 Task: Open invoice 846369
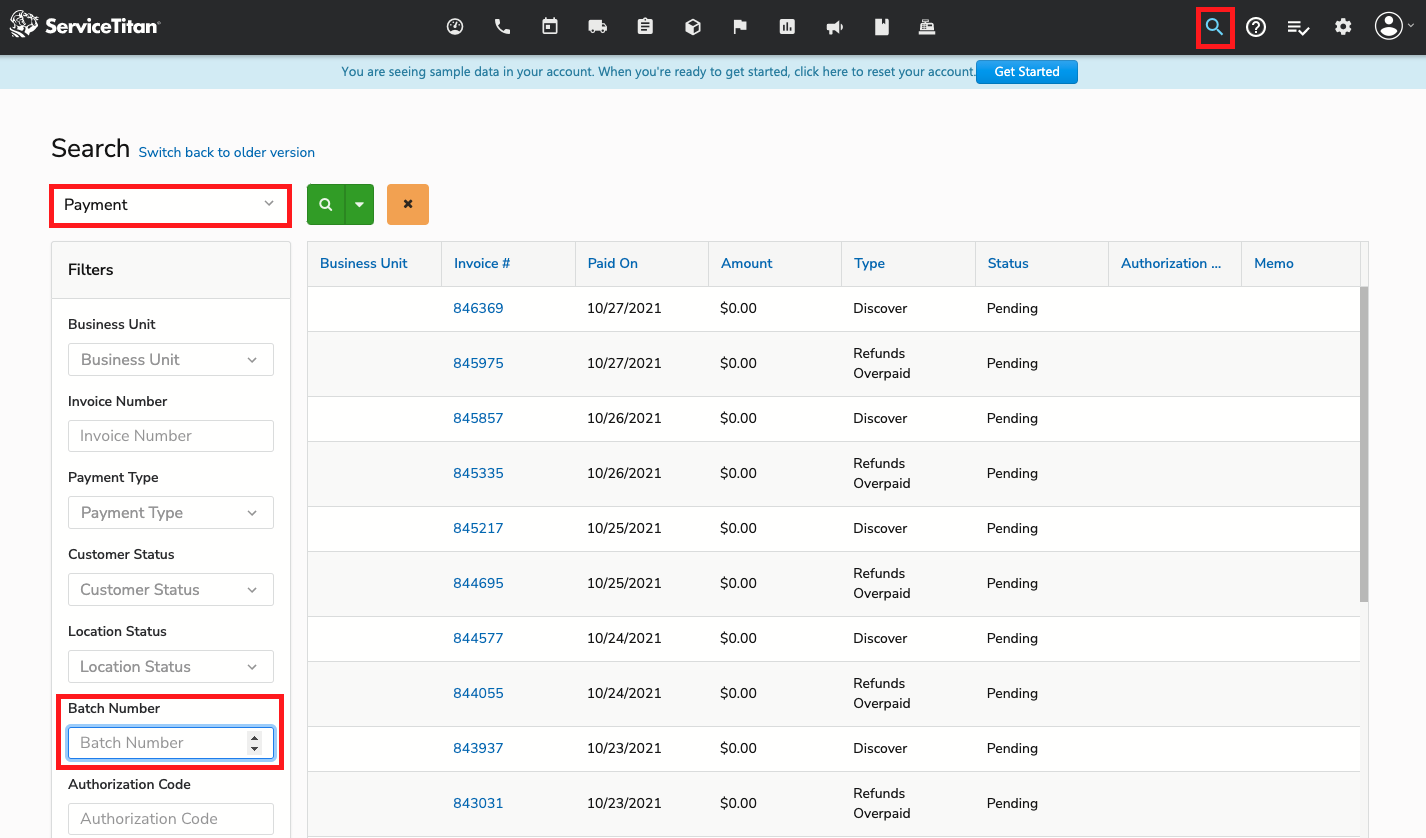[478, 309]
